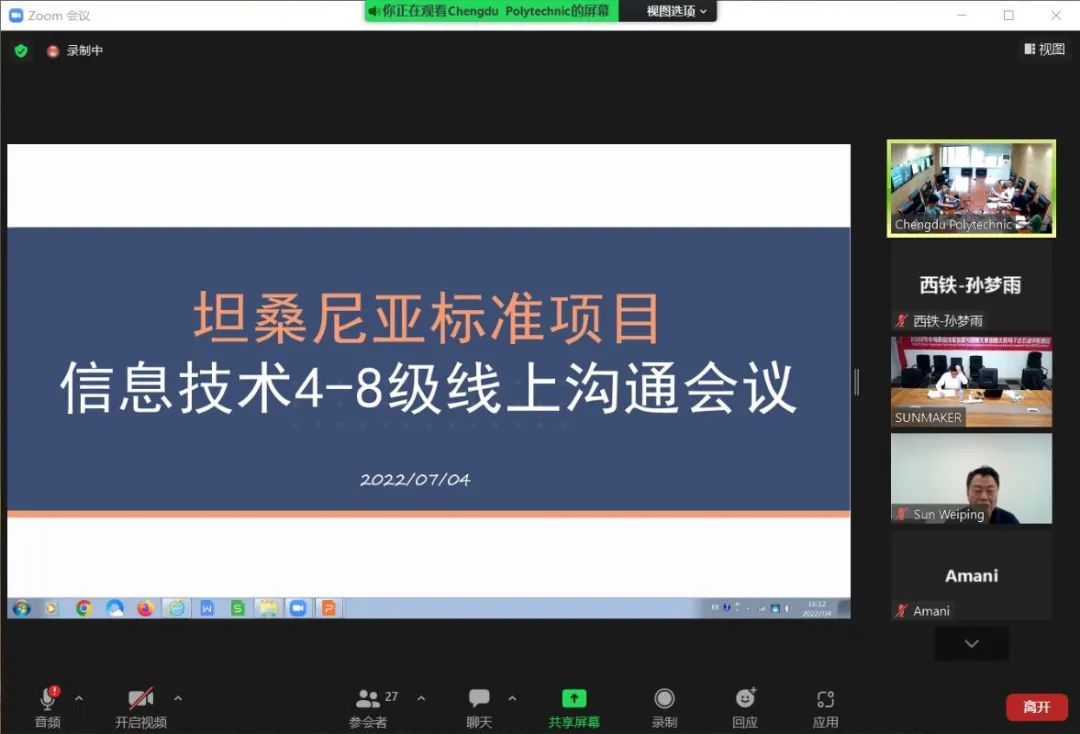Open the Chat panel
Viewport: 1080px width, 734px height.
pyautogui.click(x=479, y=699)
